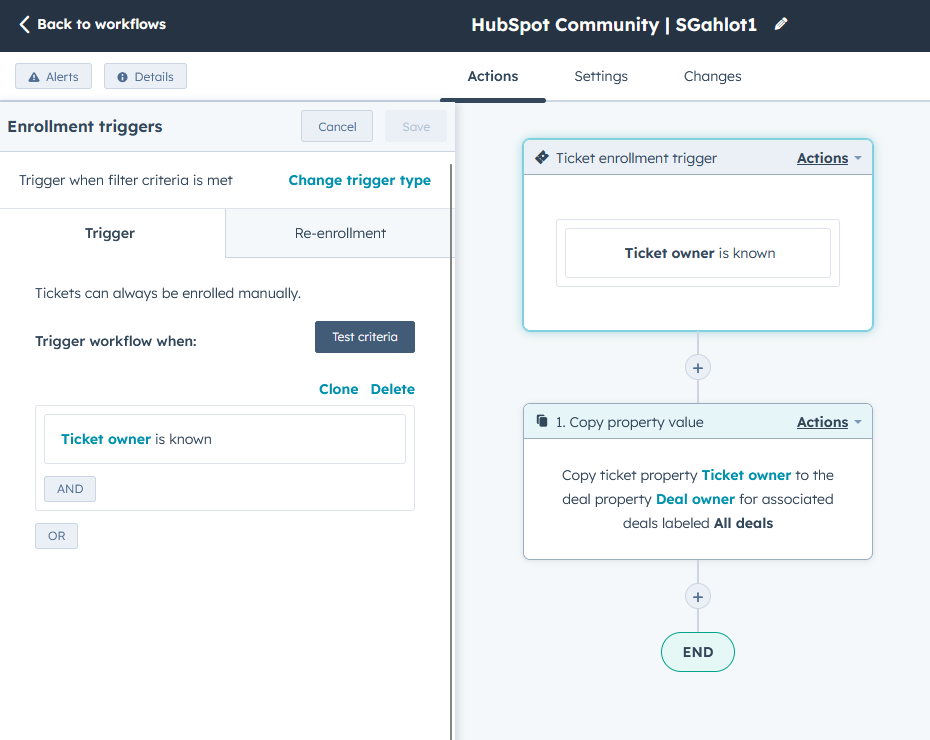930x740 pixels.
Task: Click the plus icon below the trigger card
Action: point(697,367)
